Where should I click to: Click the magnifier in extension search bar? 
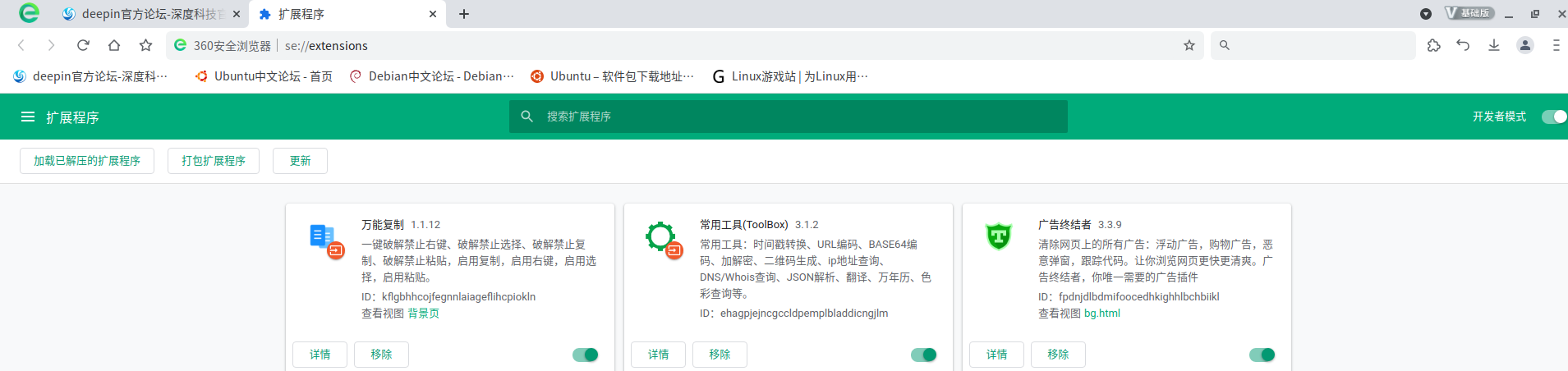[527, 117]
